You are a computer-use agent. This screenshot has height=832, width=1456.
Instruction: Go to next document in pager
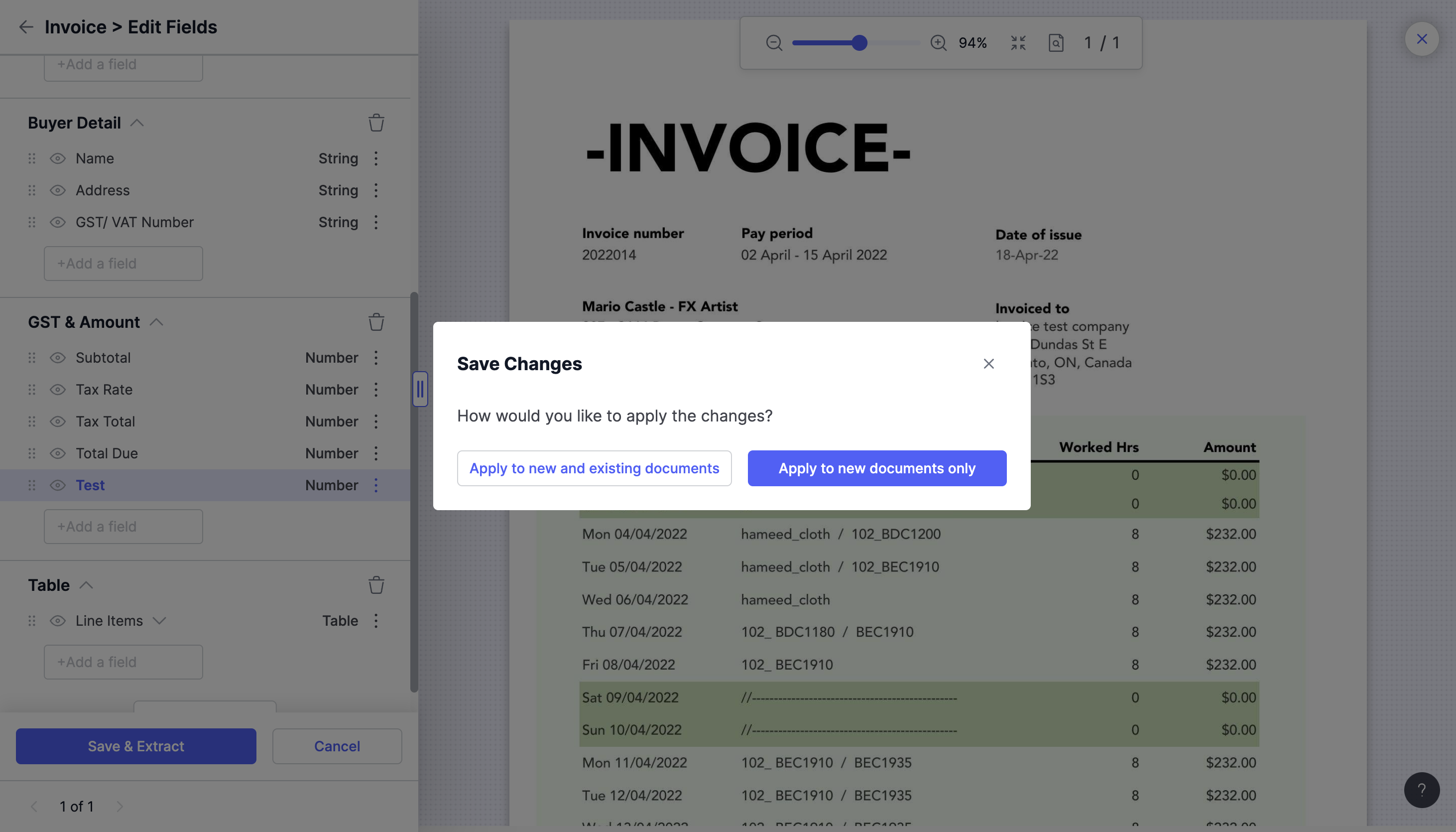click(120, 806)
